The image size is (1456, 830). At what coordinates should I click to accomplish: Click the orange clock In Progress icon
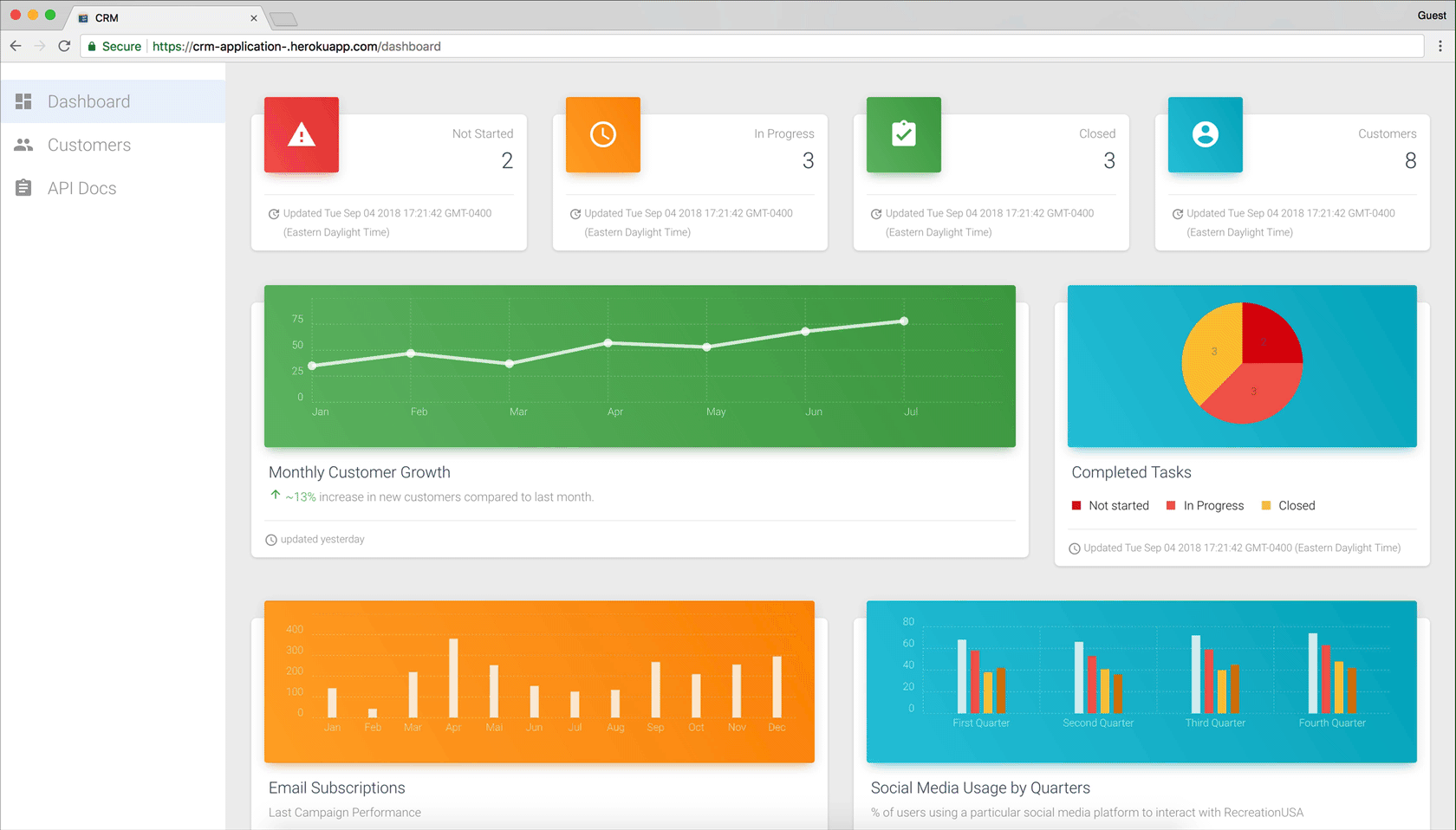(603, 134)
